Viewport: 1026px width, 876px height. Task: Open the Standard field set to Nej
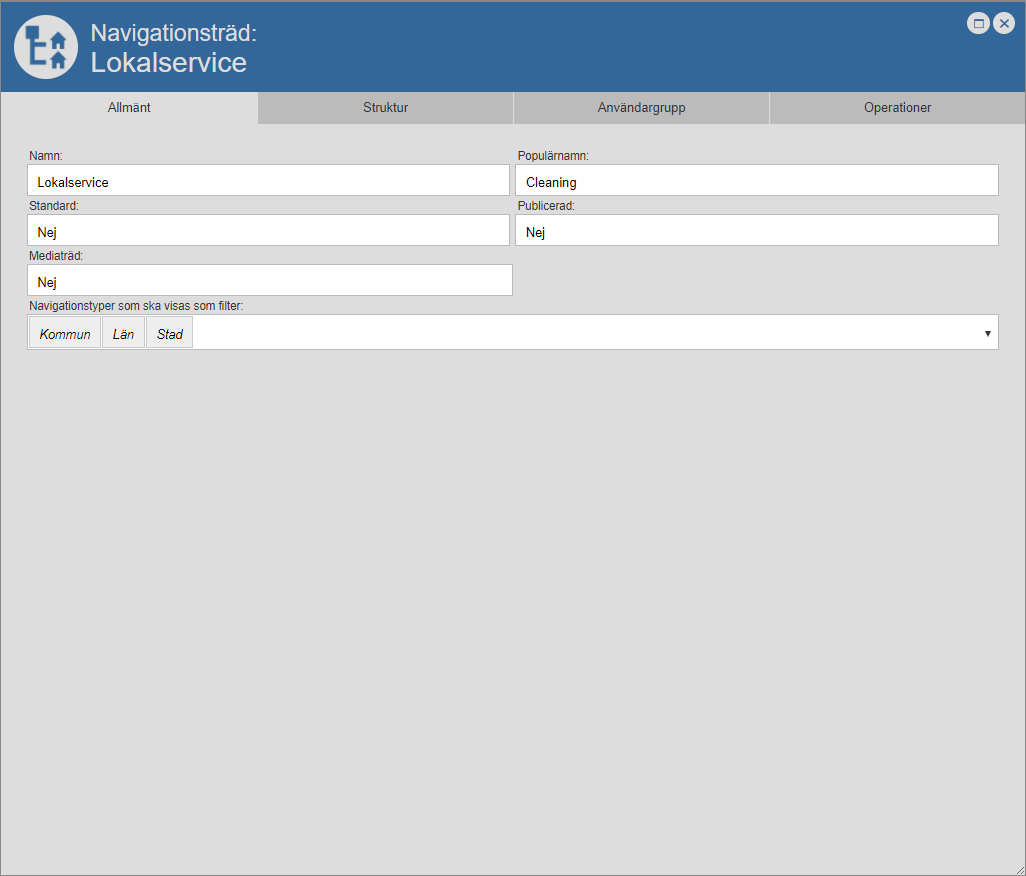tap(268, 231)
